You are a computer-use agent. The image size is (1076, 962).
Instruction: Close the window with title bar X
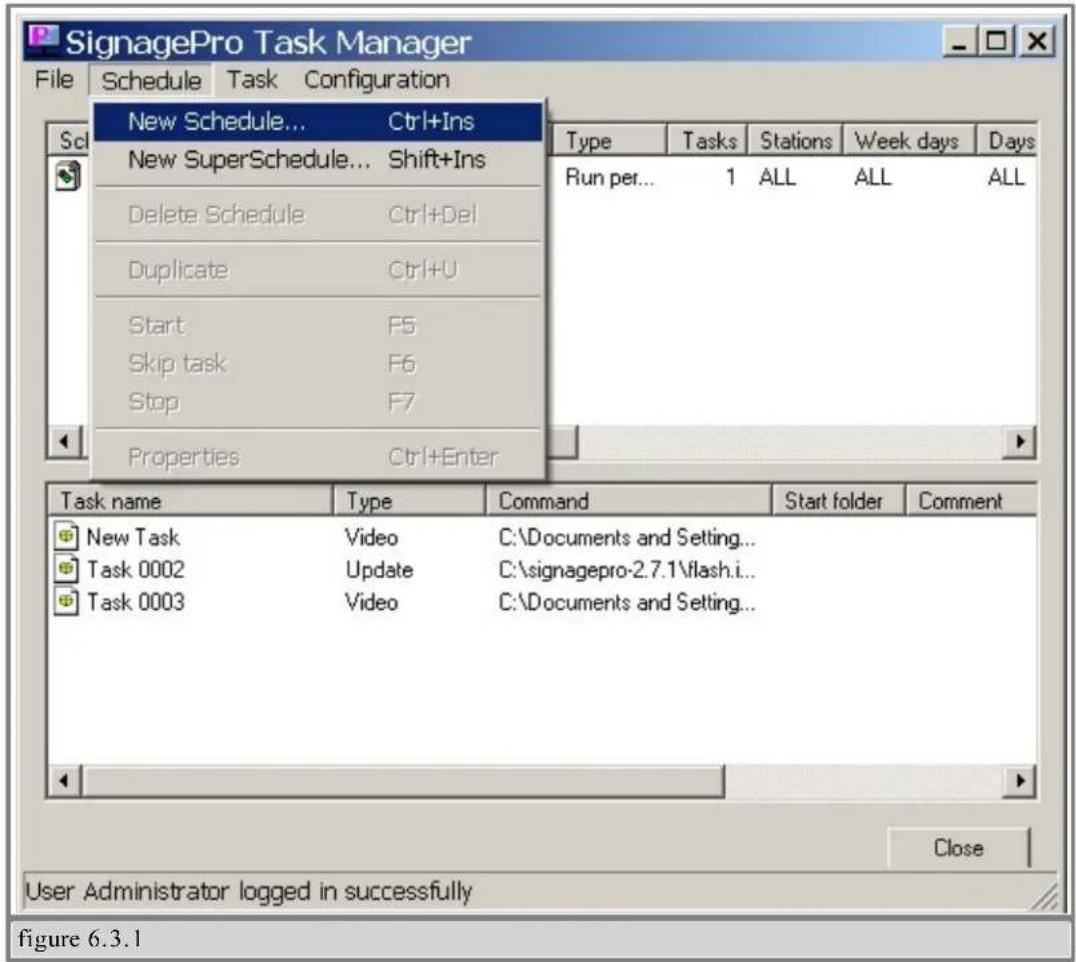[1036, 42]
